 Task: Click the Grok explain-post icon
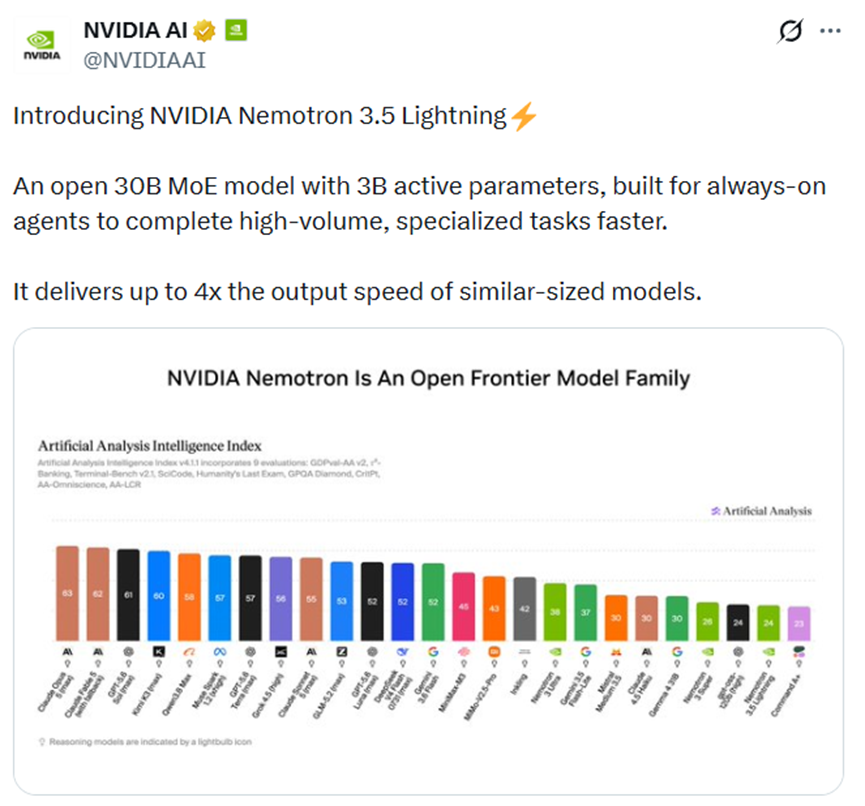[x=790, y=31]
